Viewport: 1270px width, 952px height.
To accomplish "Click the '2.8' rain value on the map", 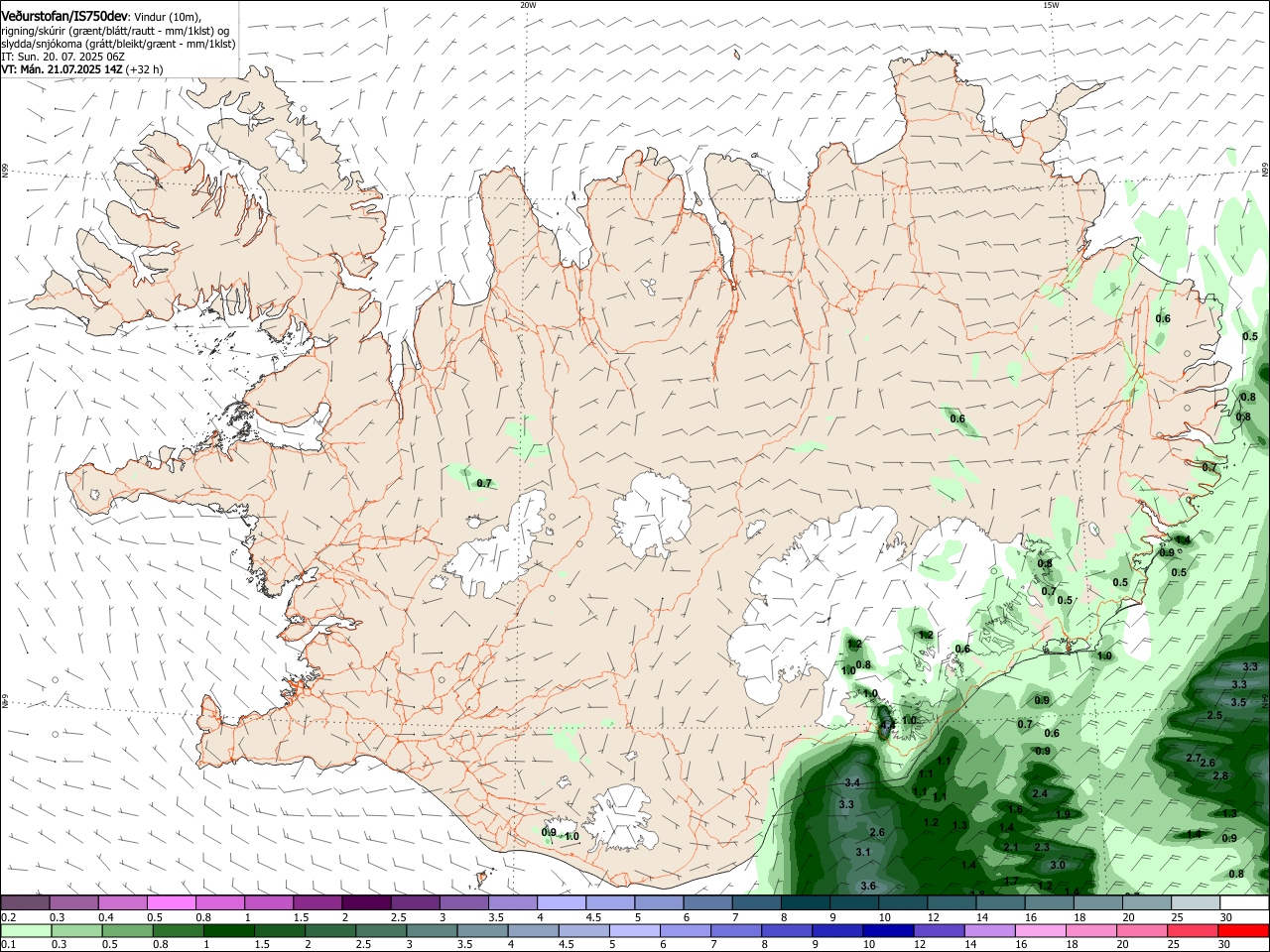I will coord(1220,775).
